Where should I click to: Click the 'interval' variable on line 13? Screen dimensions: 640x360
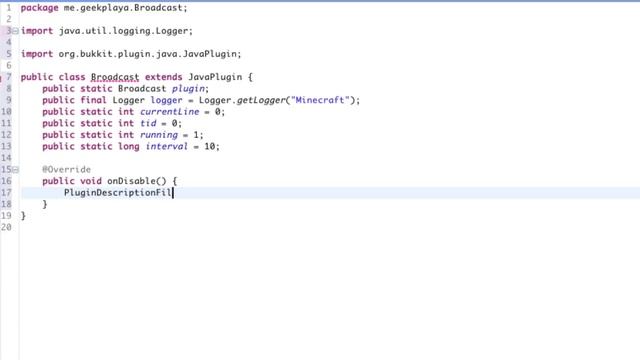[x=167, y=147]
